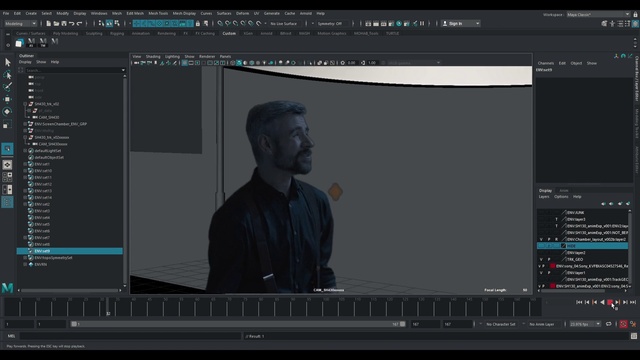This screenshot has width=640, height=360.
Task: Open the viewport Shading menu
Action: (x=153, y=56)
